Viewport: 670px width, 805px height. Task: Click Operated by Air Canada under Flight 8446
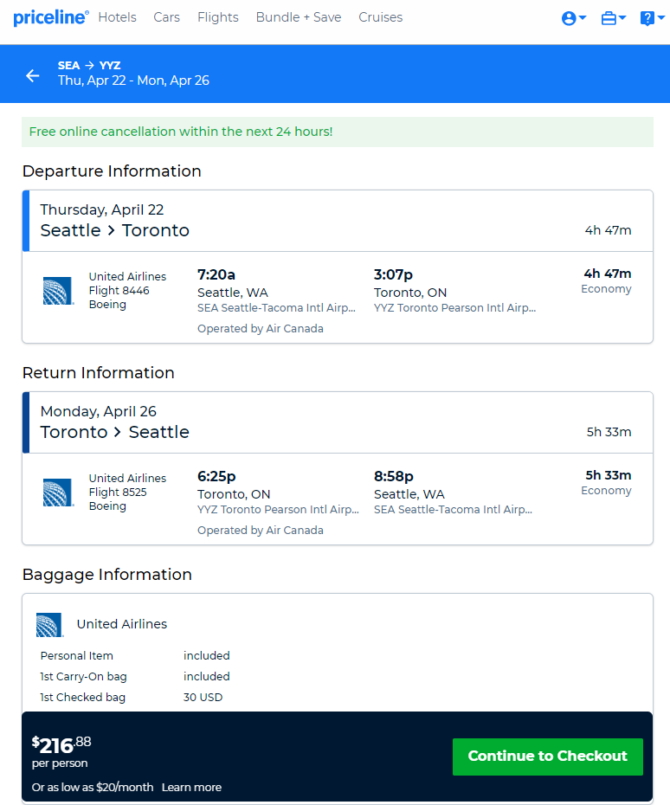260,329
